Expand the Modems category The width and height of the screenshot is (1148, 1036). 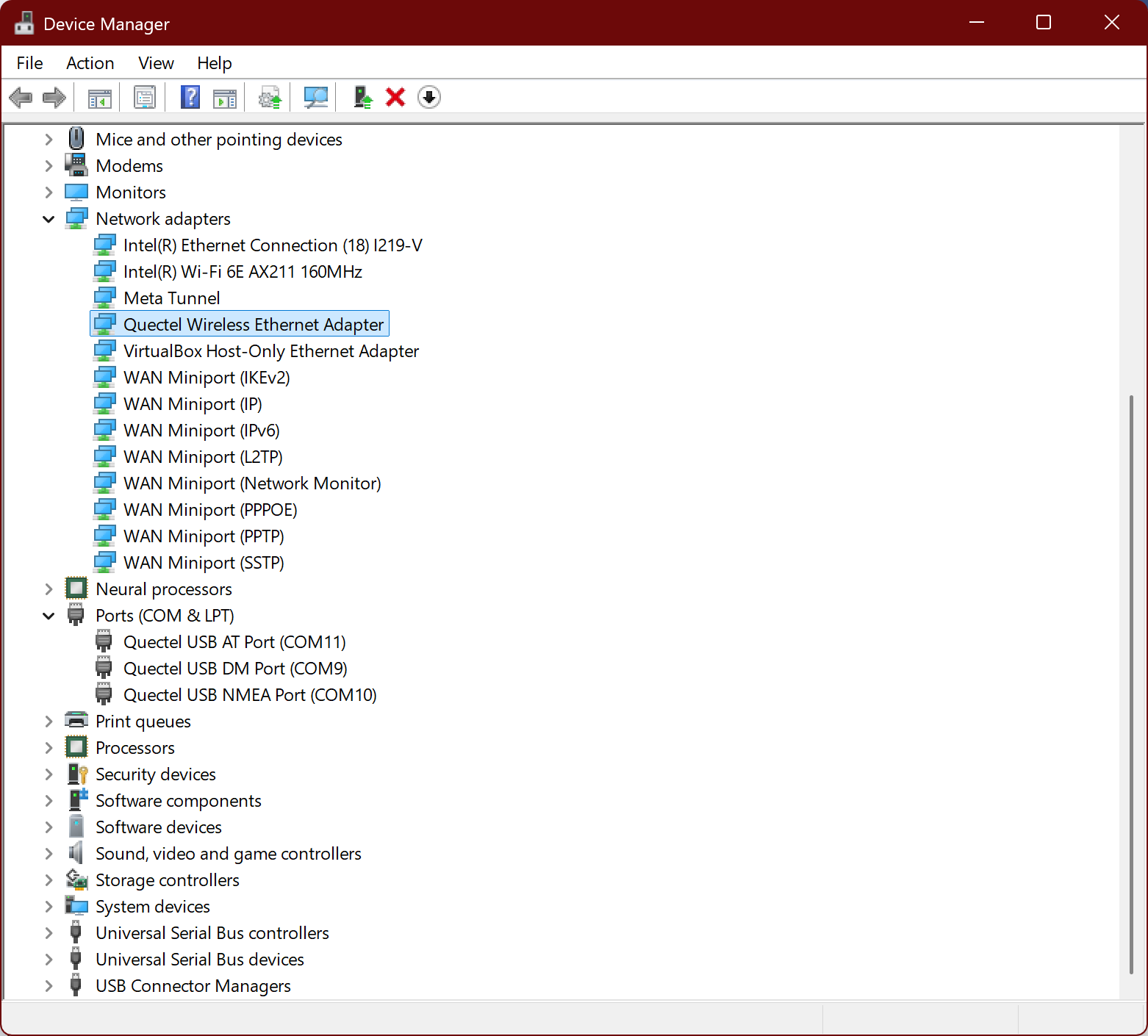point(49,165)
